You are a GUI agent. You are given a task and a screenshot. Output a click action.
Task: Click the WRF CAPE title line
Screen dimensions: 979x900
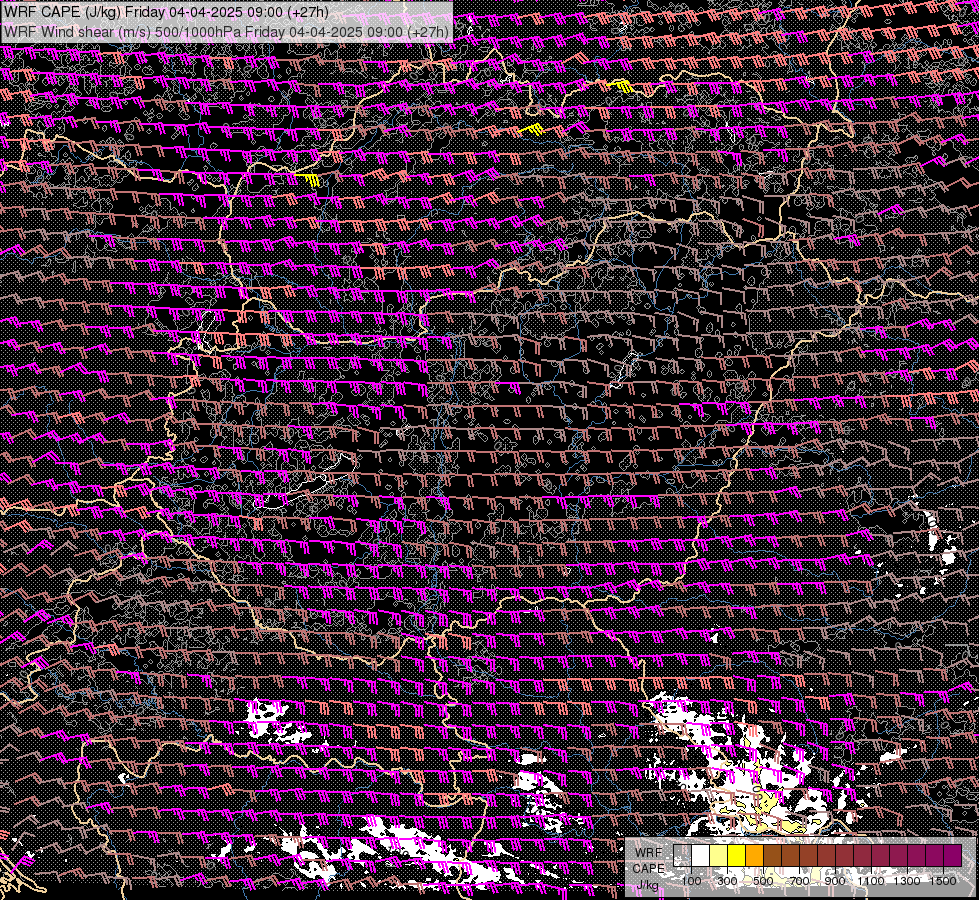pos(166,12)
